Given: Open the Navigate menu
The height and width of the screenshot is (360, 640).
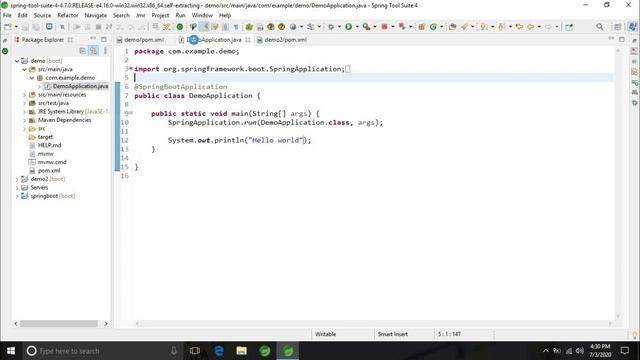Looking at the screenshot, I should point(96,15).
